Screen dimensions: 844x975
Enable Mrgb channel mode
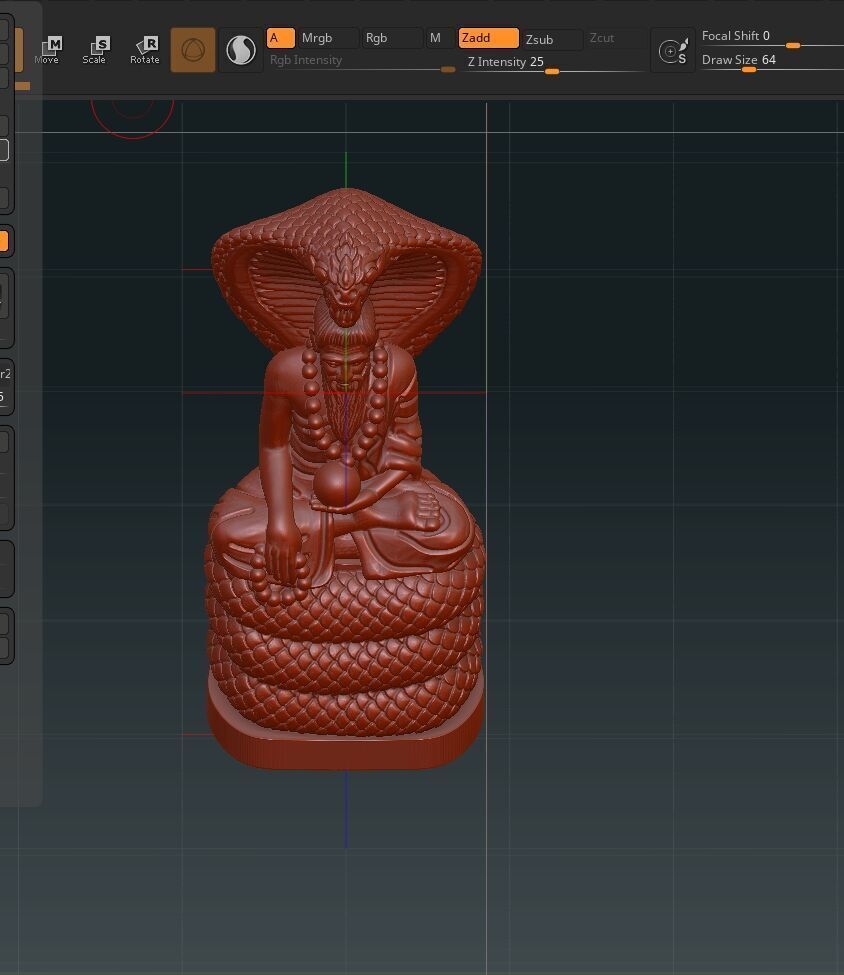[x=328, y=38]
